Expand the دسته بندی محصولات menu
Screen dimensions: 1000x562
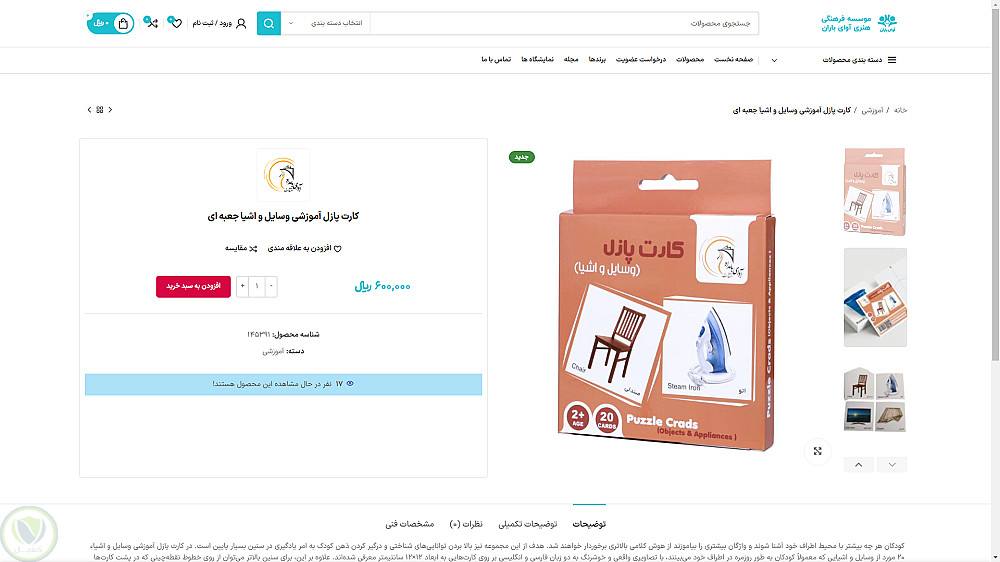pos(859,60)
